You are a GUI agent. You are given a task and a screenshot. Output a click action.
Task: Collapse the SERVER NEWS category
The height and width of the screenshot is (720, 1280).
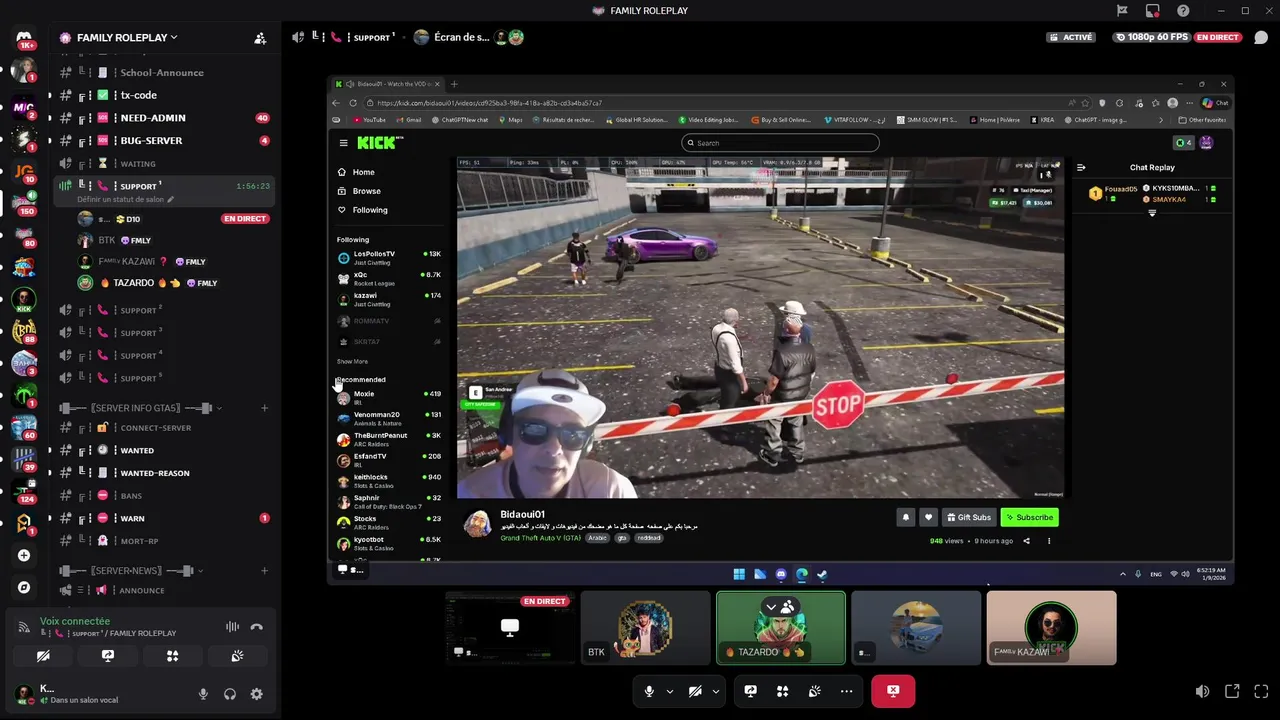tap(131, 571)
